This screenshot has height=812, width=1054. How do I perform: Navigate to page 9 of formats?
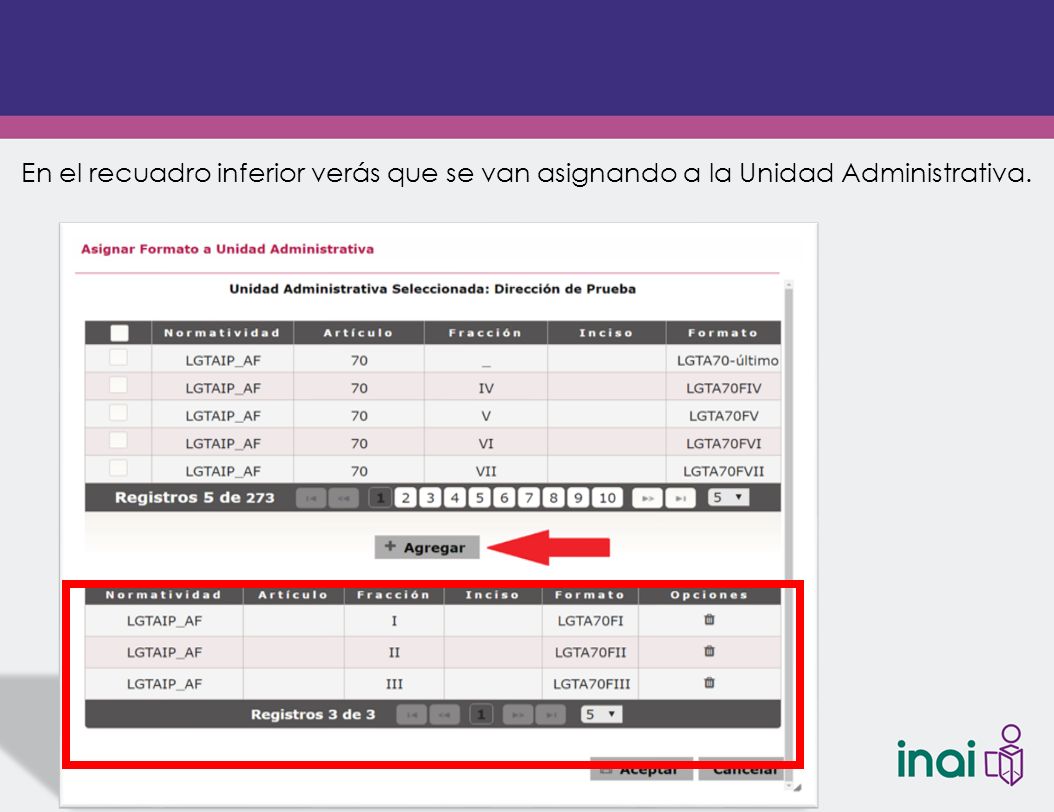[x=578, y=498]
